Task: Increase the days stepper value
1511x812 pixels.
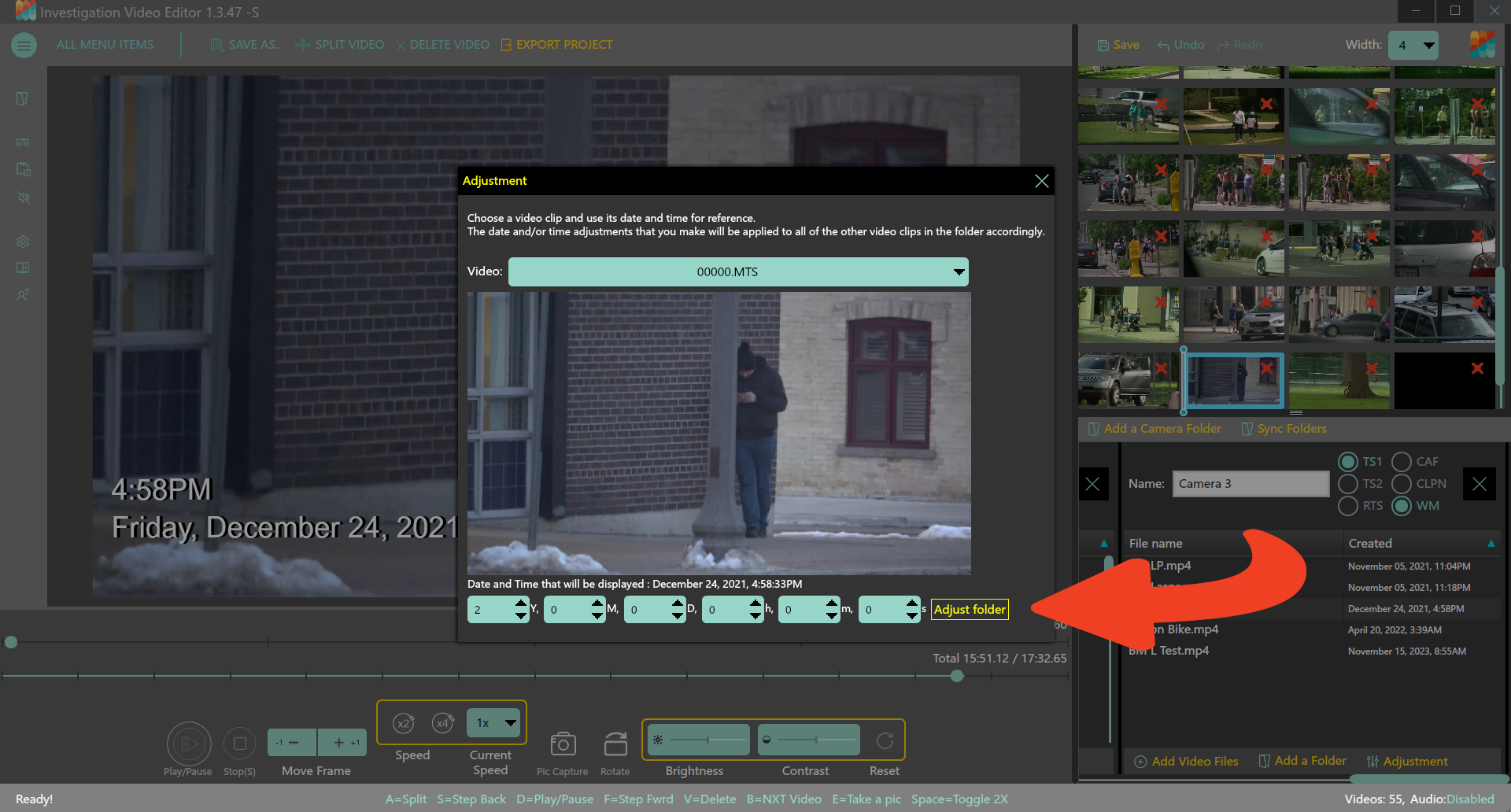Action: point(678,603)
